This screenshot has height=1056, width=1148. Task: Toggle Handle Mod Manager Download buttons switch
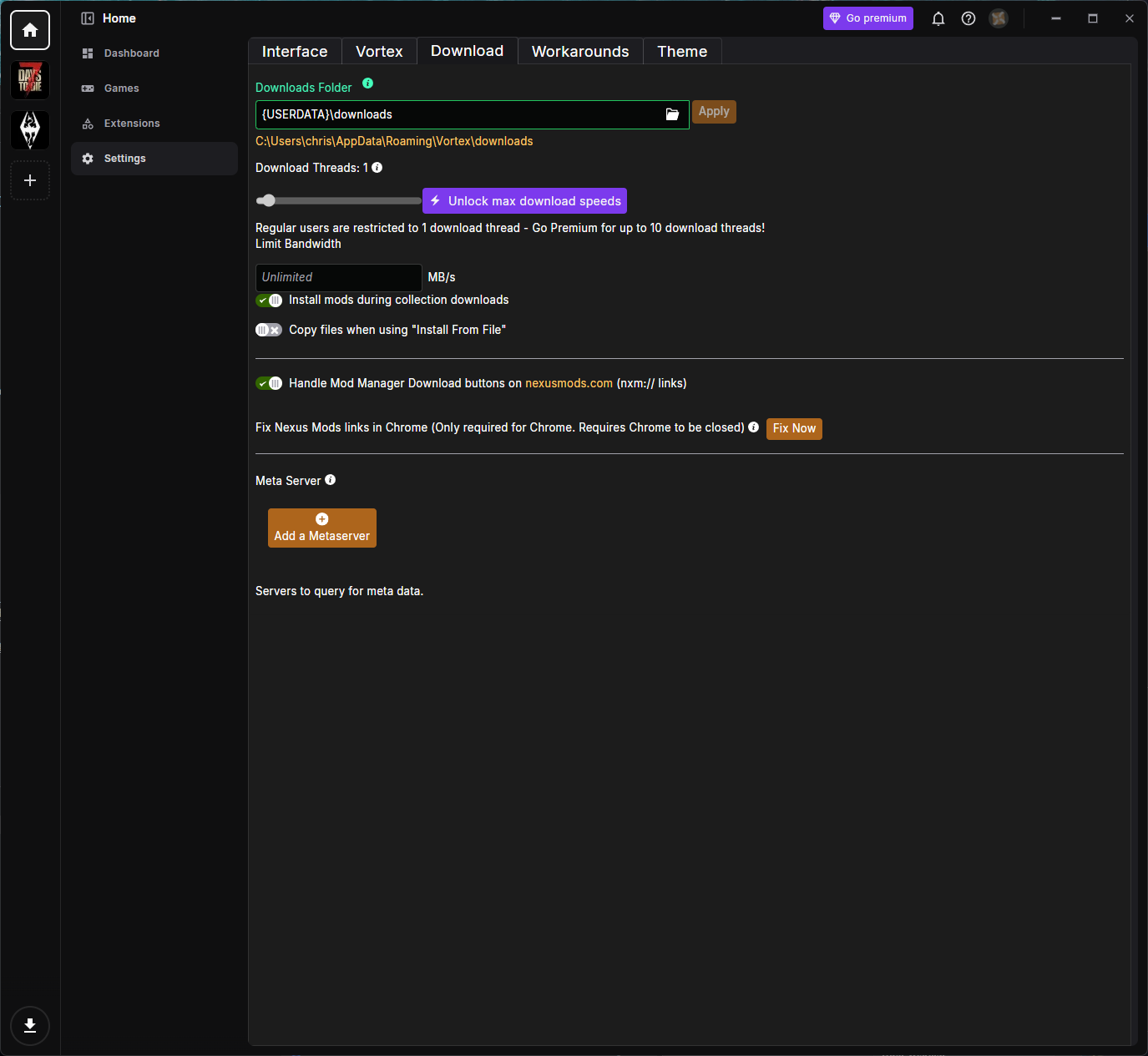point(269,383)
